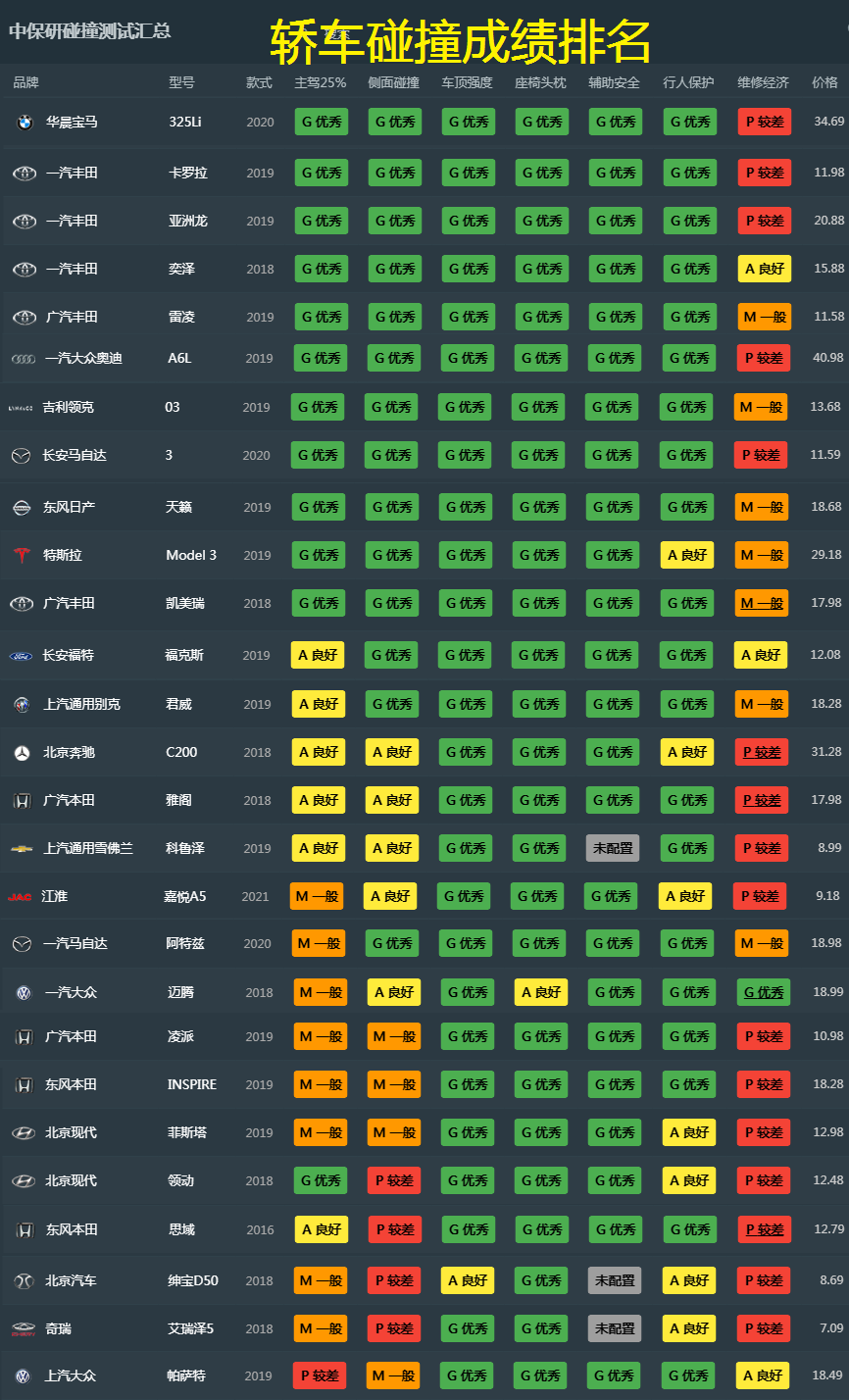Click the Mercedes-Benz logo beside 北京奔驰
The height and width of the screenshot is (1400, 849).
22,753
